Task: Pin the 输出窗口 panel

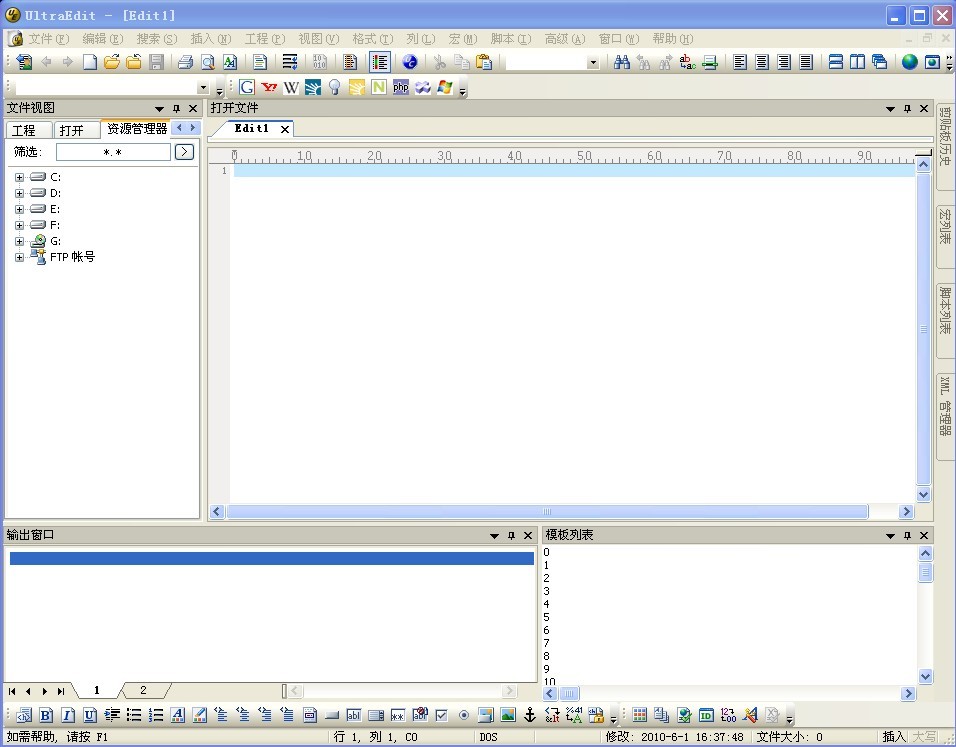Action: coord(511,535)
